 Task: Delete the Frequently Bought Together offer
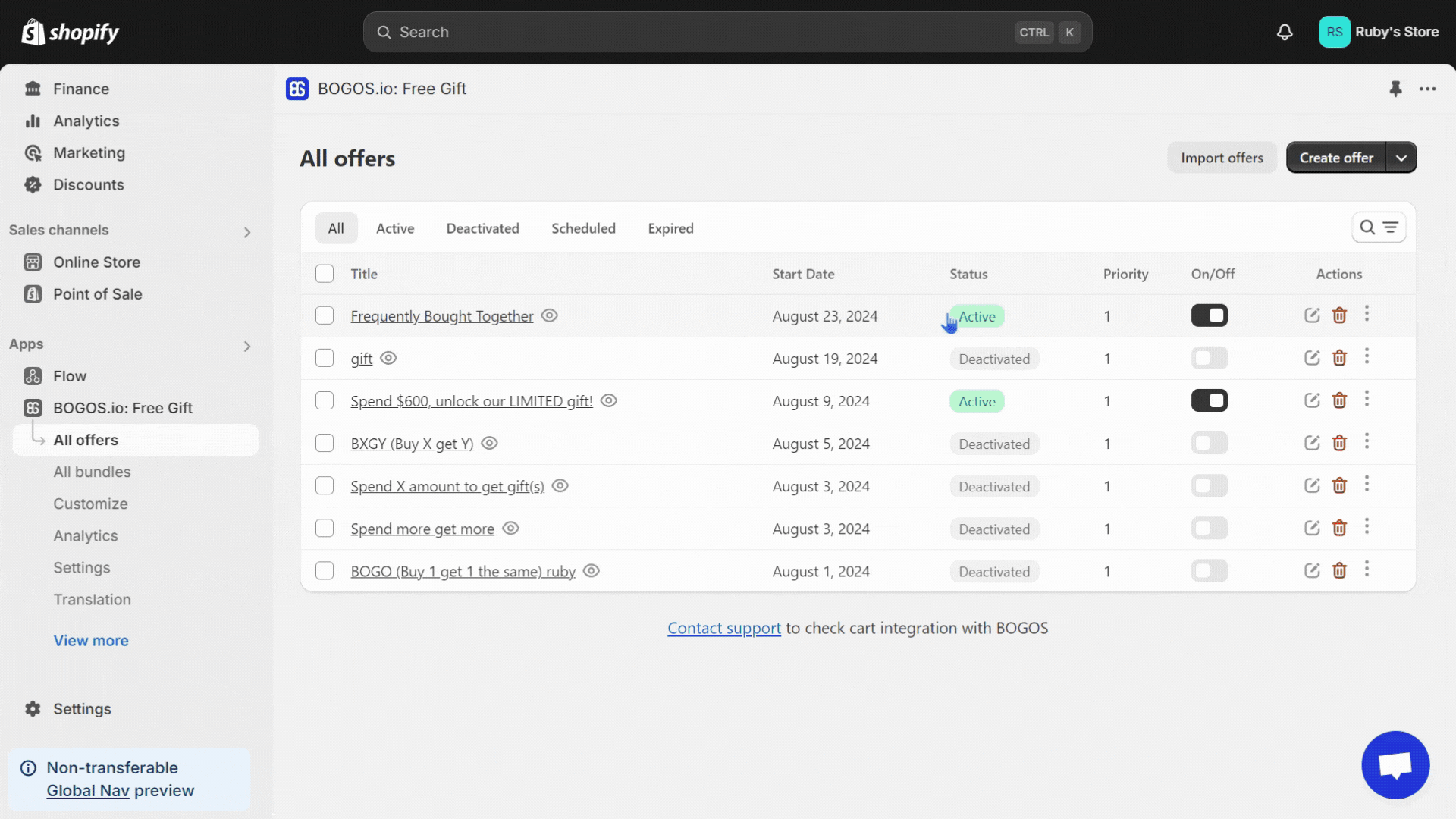(x=1339, y=315)
